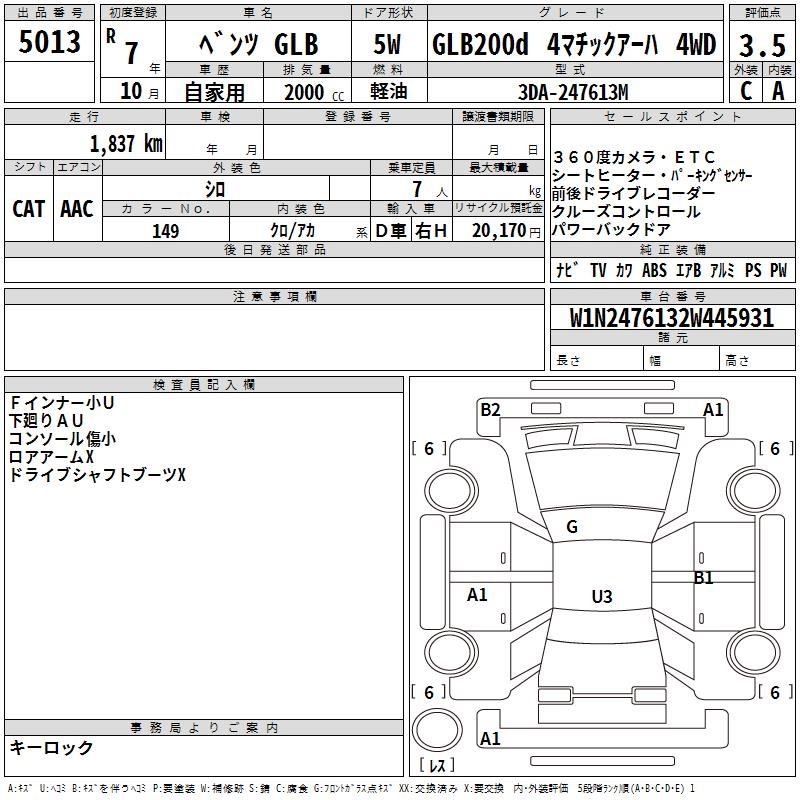
Task: Select the exterior grade C cell
Action: click(x=745, y=92)
